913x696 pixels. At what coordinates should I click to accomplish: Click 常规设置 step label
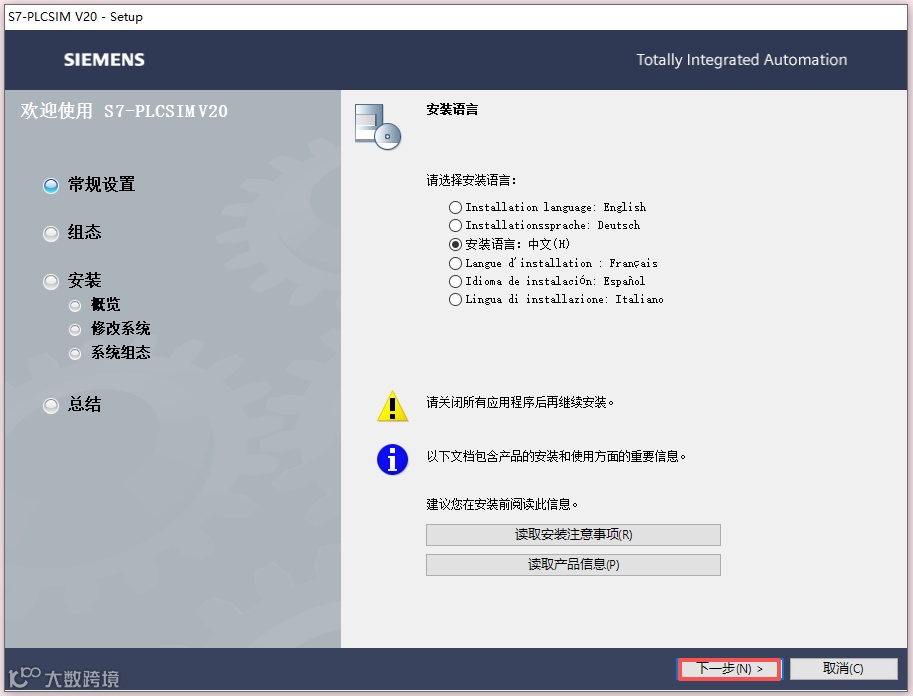tap(101, 185)
